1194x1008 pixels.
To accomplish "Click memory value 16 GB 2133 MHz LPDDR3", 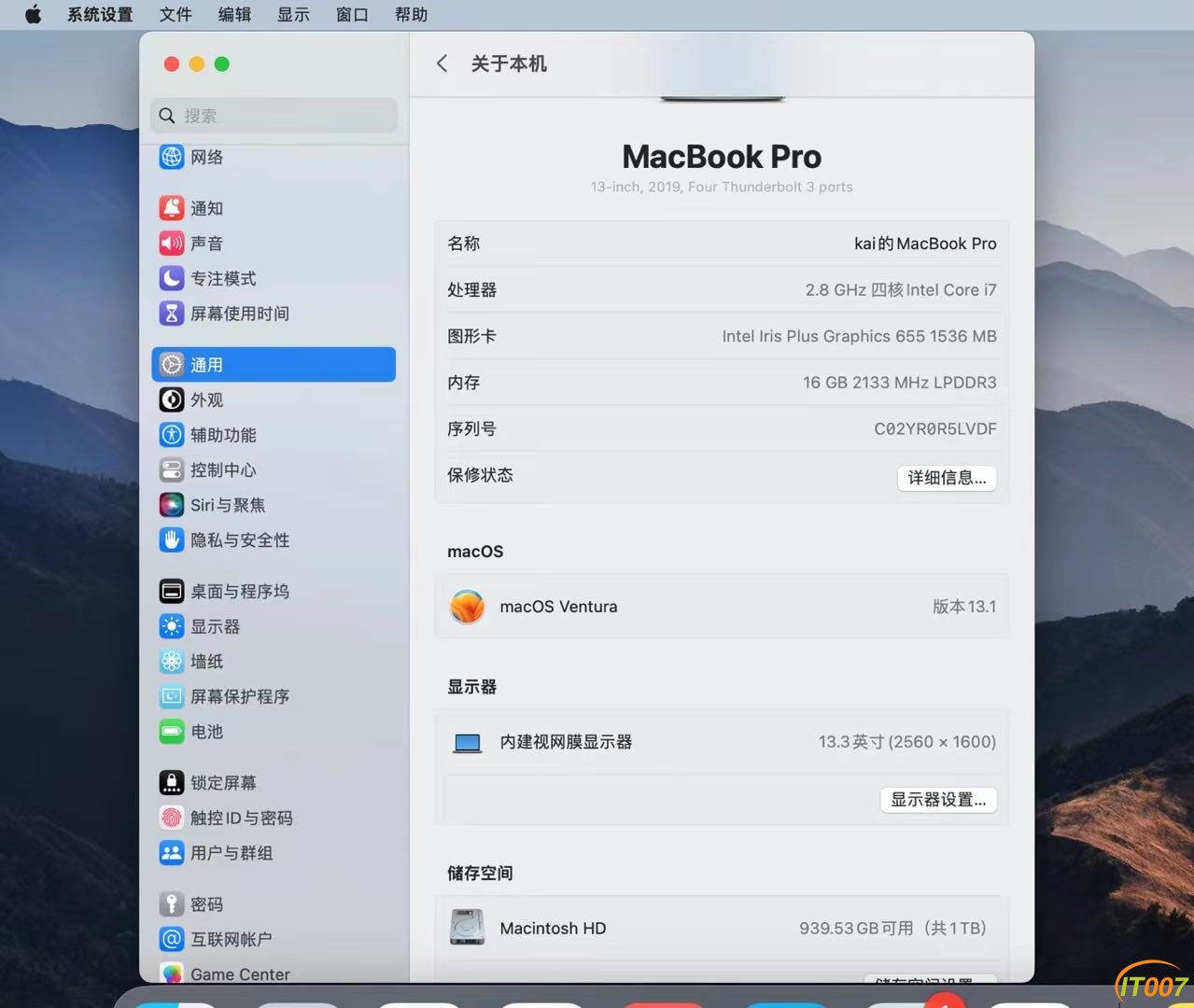I will pyautogui.click(x=900, y=383).
